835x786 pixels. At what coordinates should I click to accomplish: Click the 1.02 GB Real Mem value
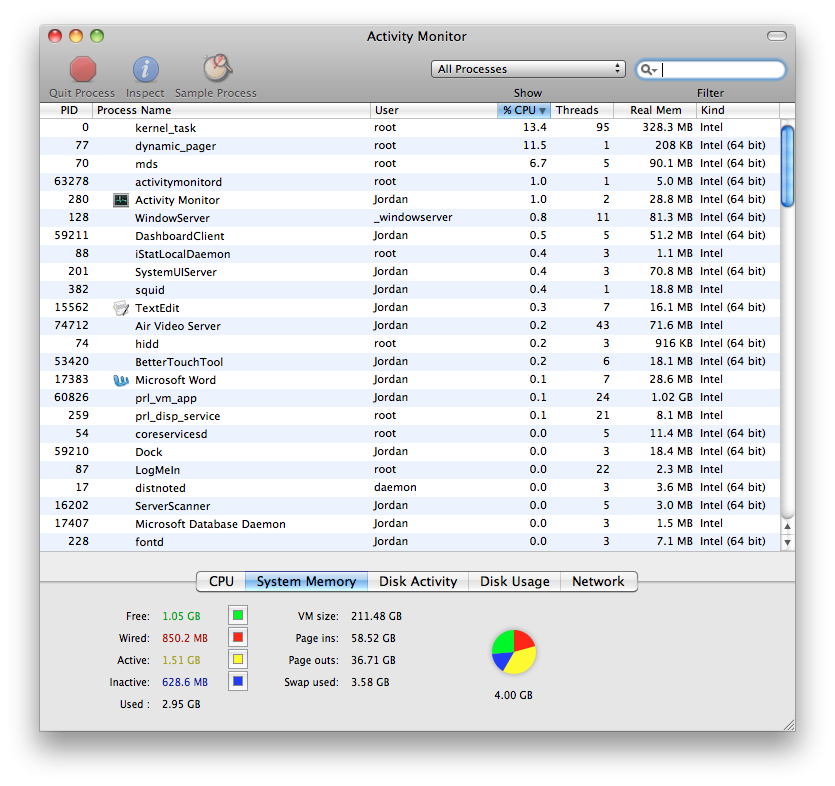[x=672, y=397]
